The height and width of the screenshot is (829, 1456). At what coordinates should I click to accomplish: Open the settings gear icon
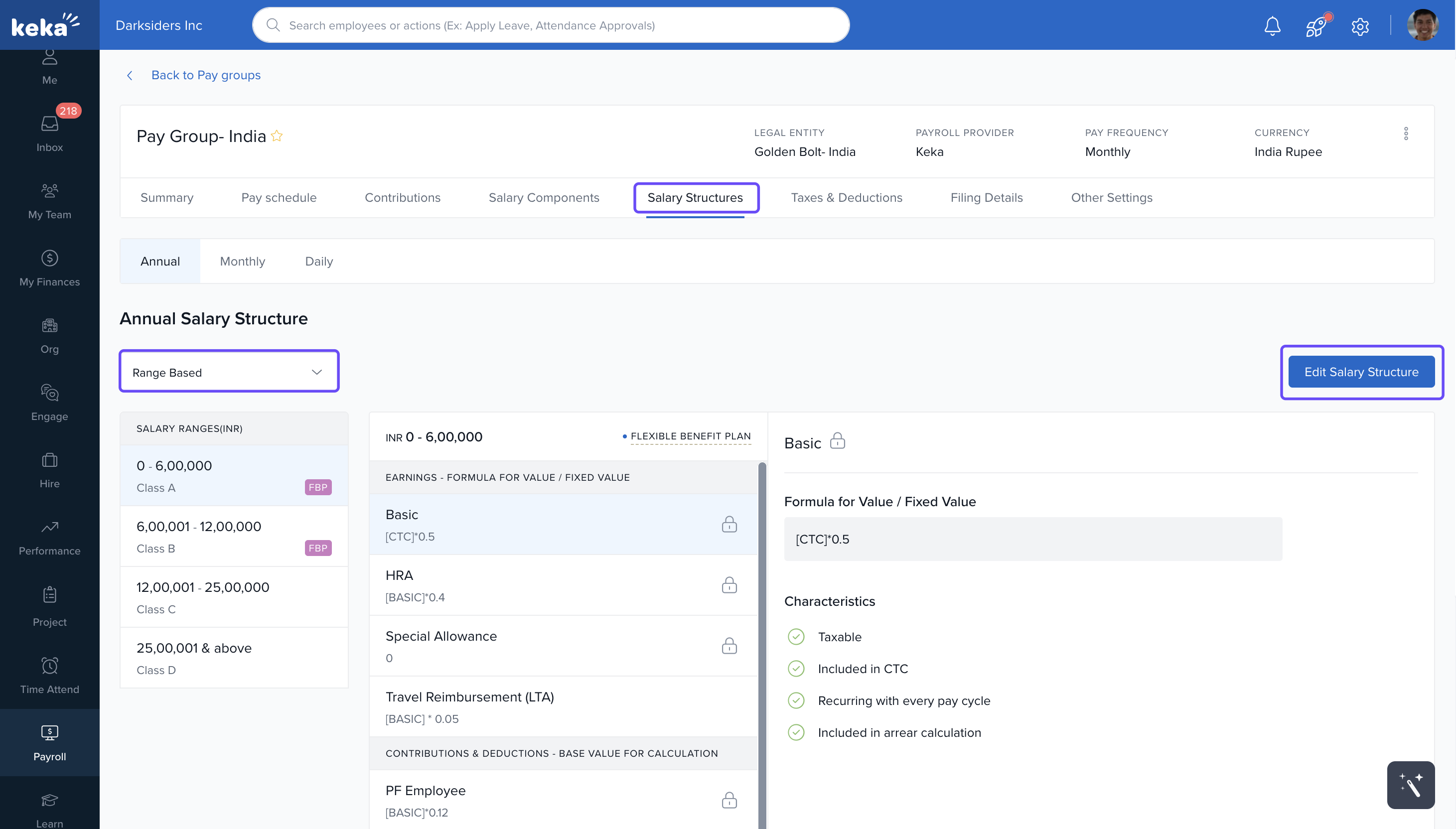pos(1360,26)
